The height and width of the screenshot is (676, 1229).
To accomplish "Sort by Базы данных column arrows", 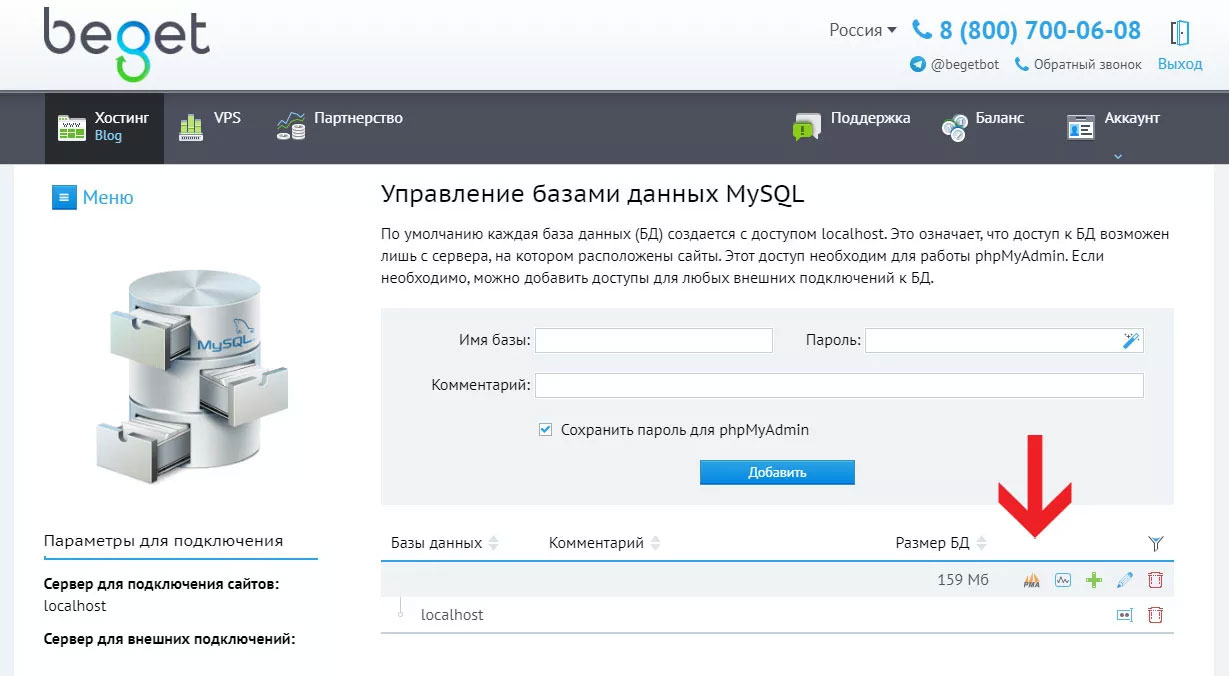I will click(493, 543).
